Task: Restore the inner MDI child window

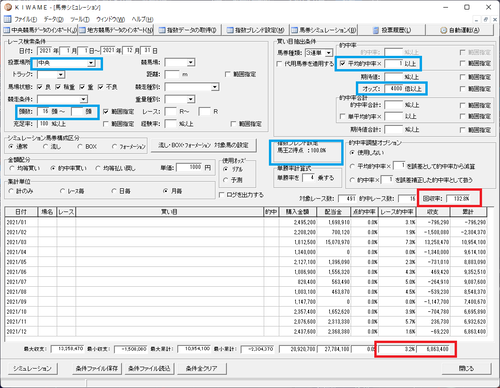Action: 486,20
